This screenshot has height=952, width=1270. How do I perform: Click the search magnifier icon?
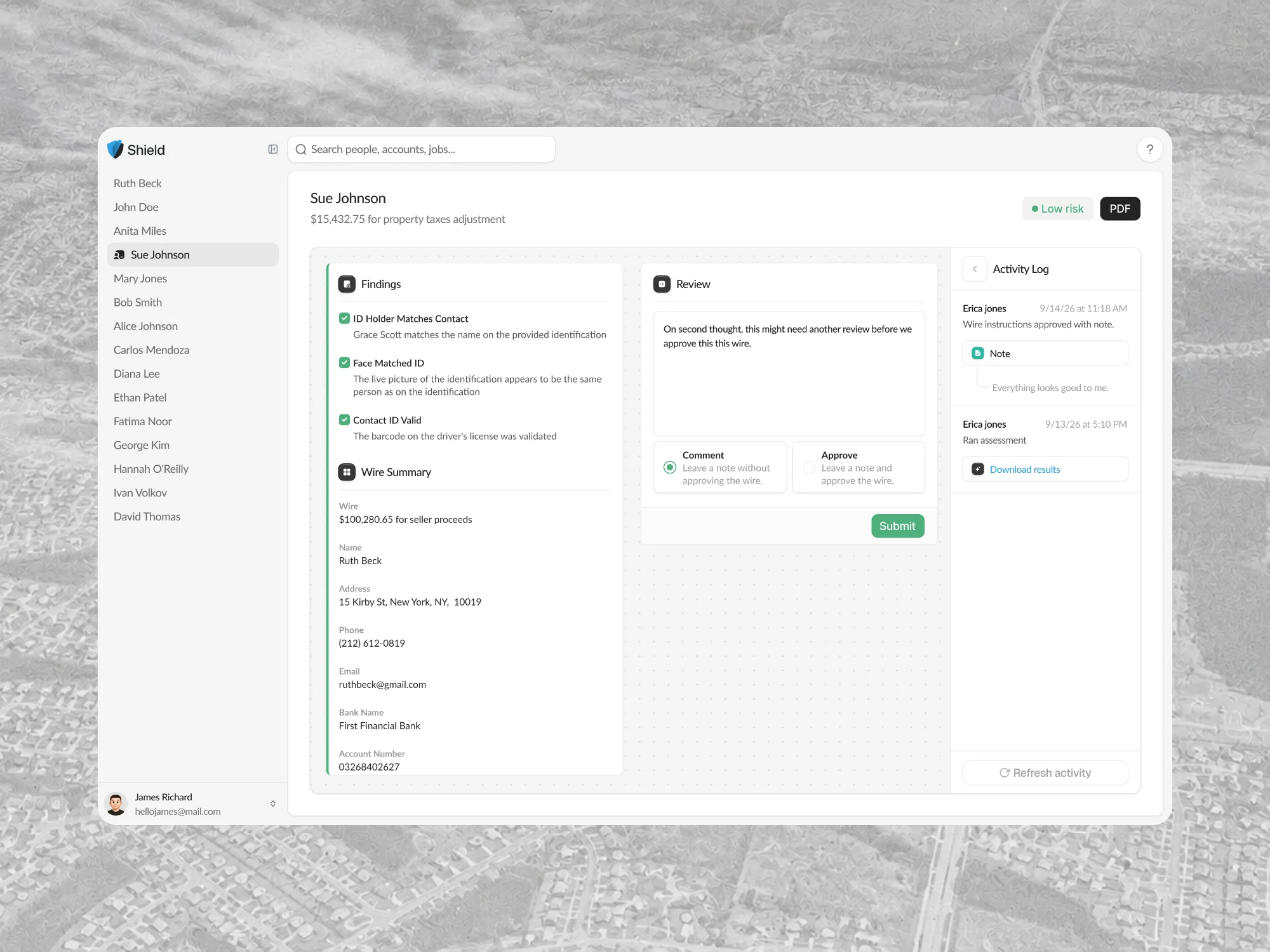click(301, 149)
